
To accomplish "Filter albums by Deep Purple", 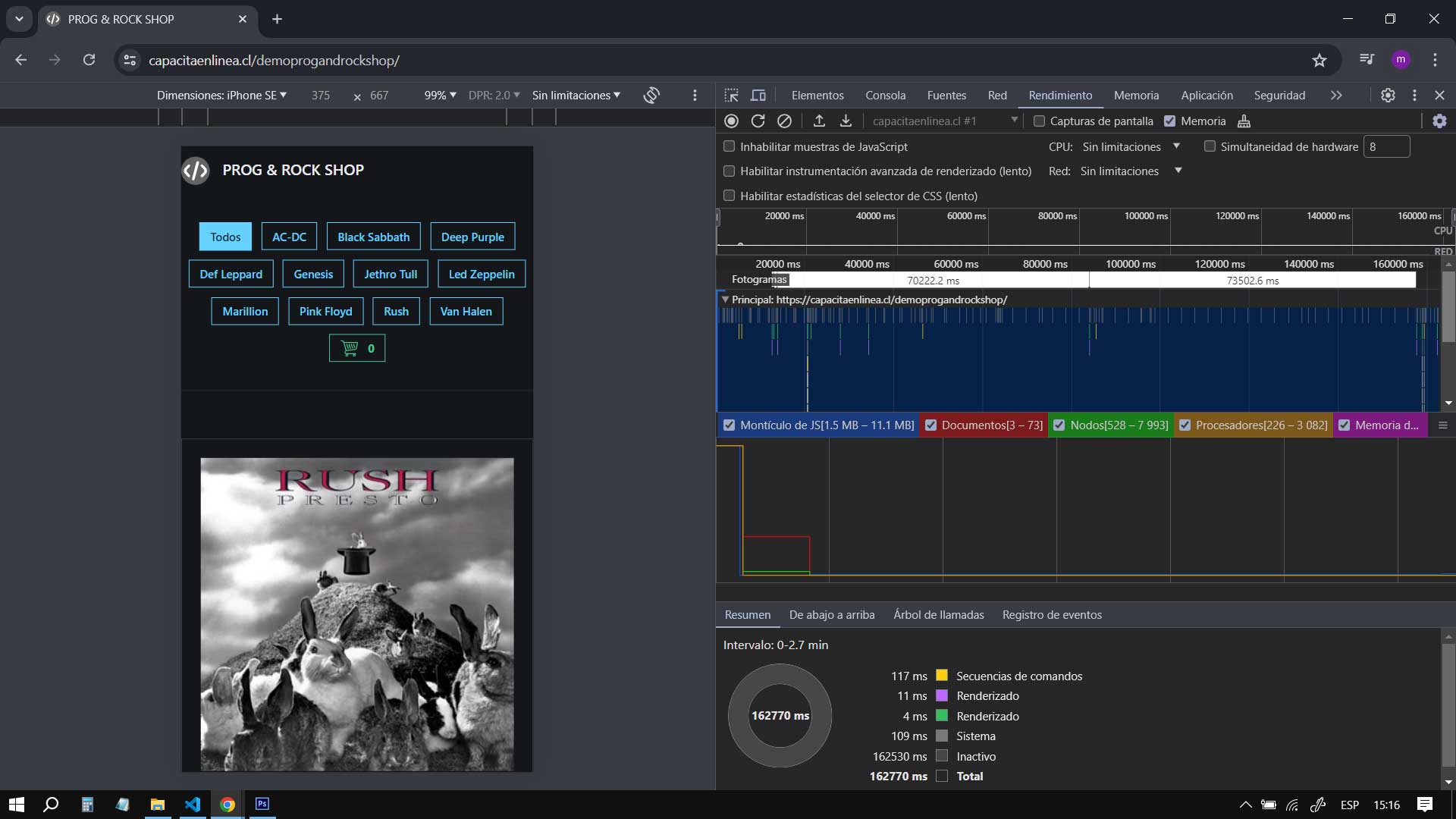I will [472, 237].
